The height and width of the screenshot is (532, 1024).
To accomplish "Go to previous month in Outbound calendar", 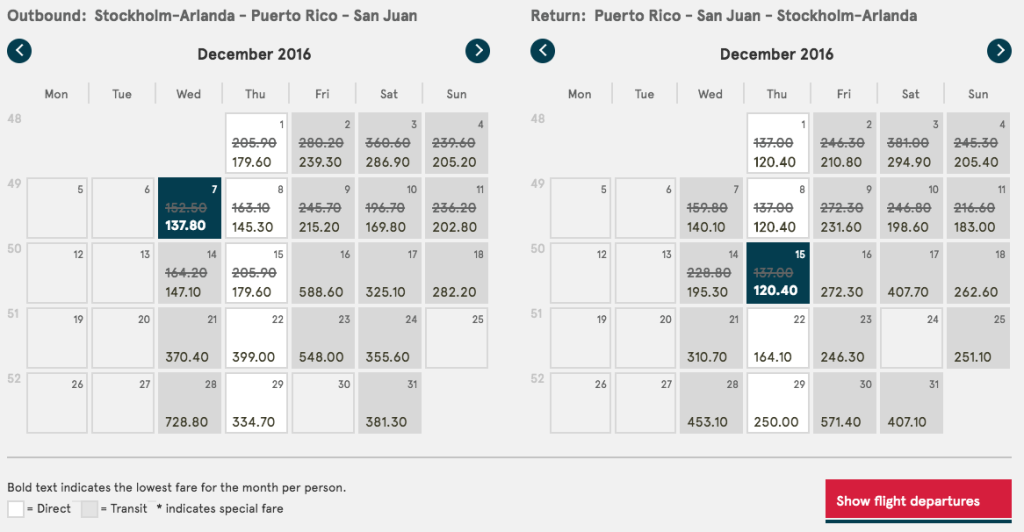I will click(x=20, y=51).
